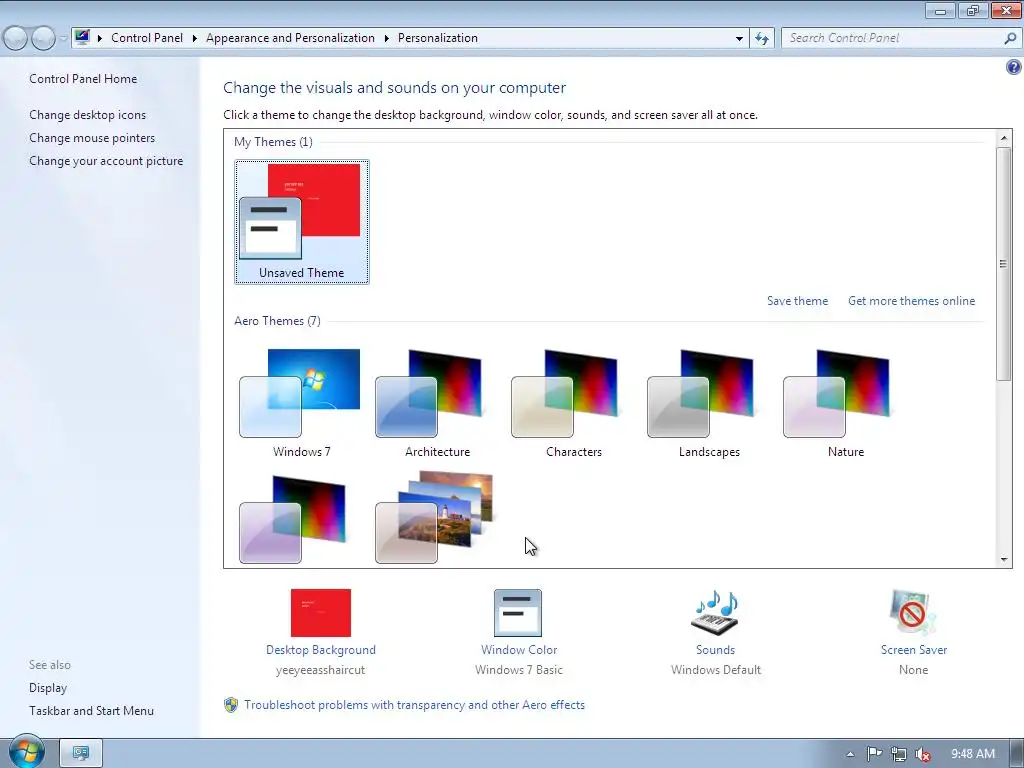Click the themes list scroll up arrow
This screenshot has height=768, width=1024.
1003,138
